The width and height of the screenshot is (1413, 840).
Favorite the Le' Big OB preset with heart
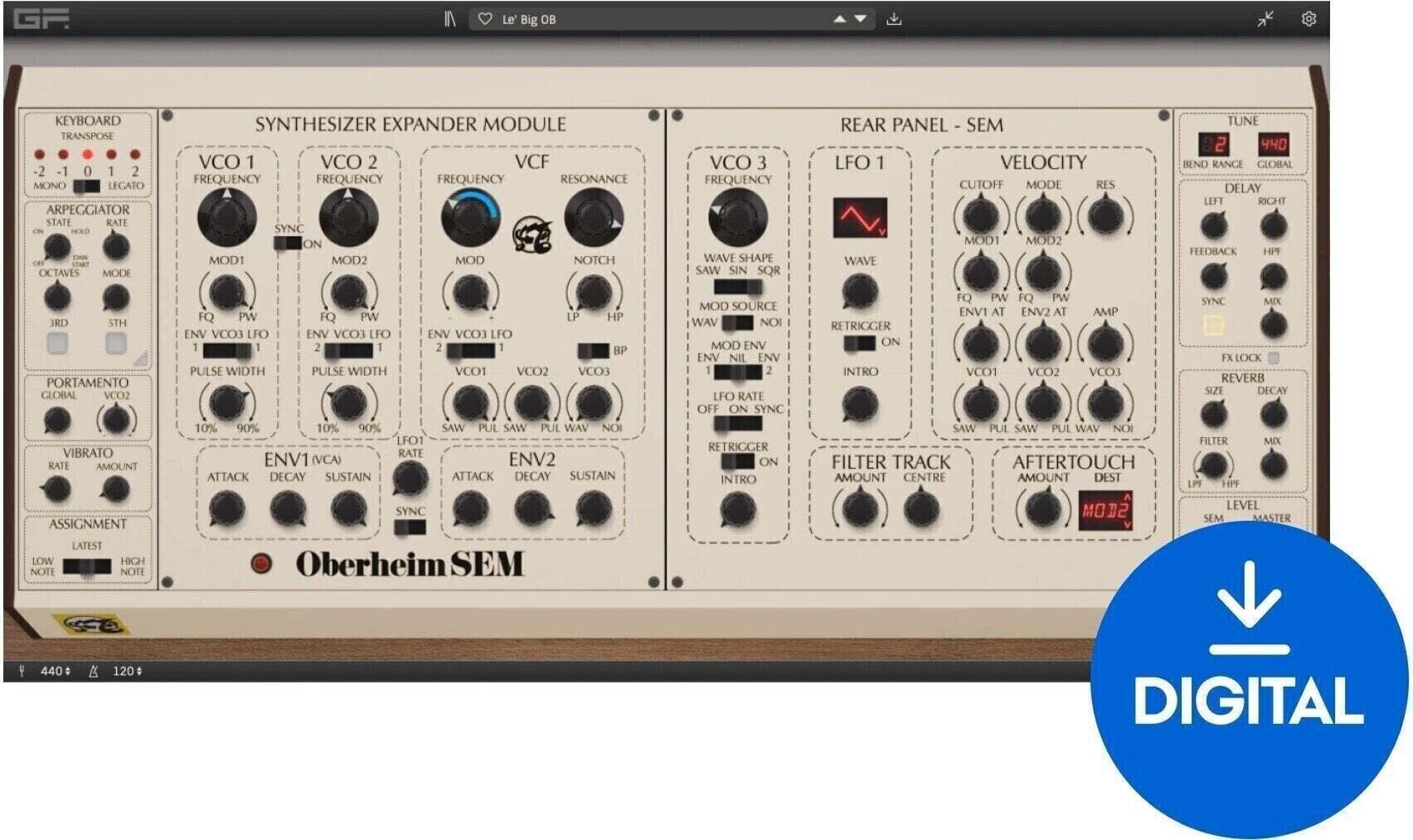click(485, 18)
